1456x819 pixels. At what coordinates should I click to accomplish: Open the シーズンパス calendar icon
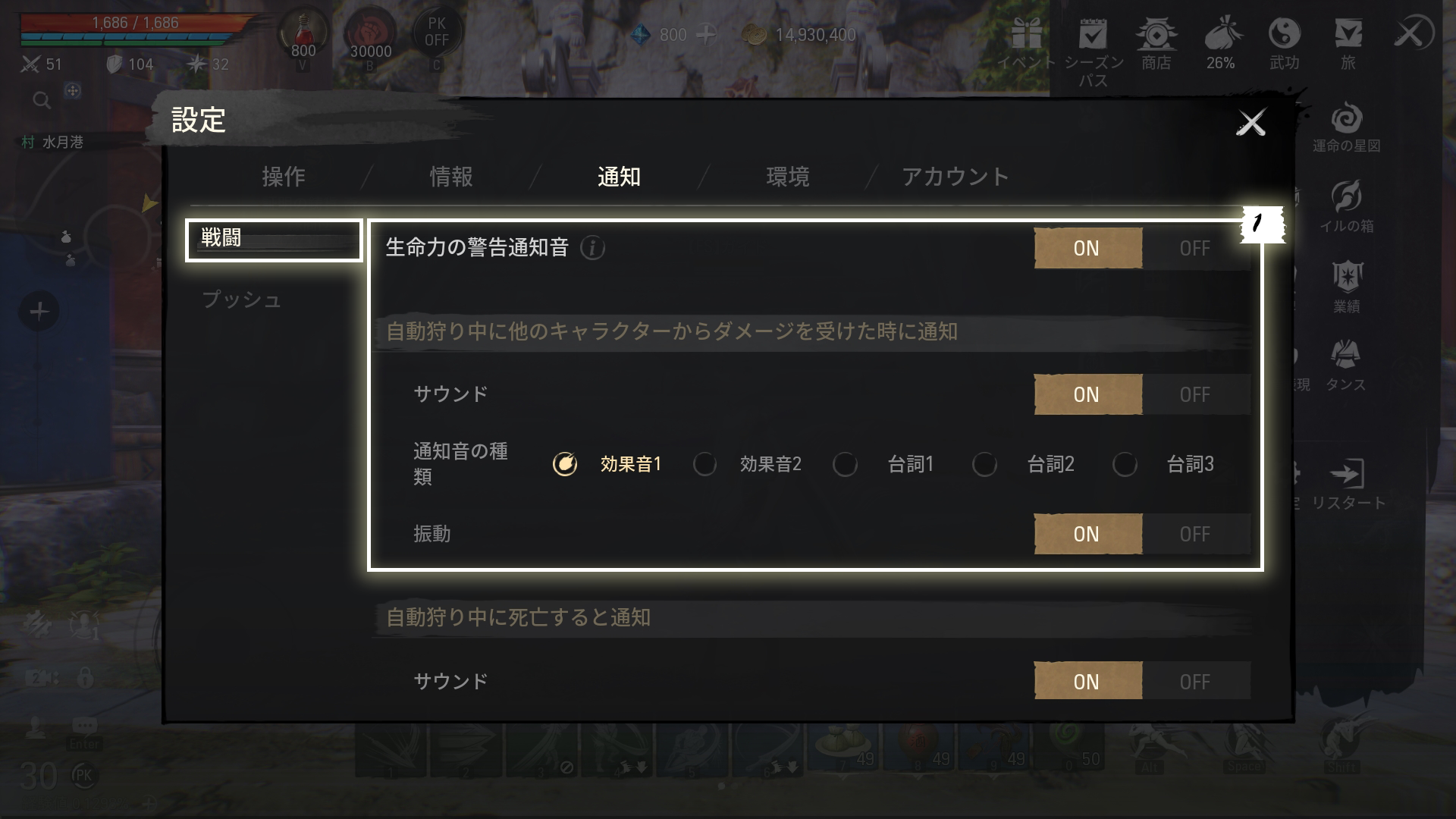[1093, 33]
